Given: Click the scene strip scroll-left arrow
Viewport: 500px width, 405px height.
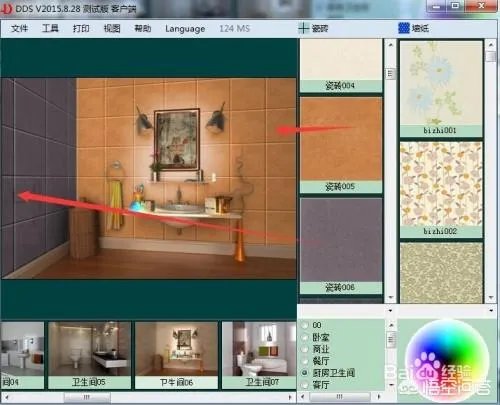Looking at the screenshot, I should tap(6, 397).
